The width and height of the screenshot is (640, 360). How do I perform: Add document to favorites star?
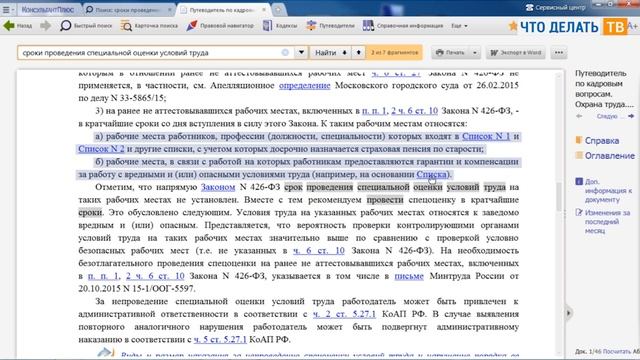[x=513, y=27]
